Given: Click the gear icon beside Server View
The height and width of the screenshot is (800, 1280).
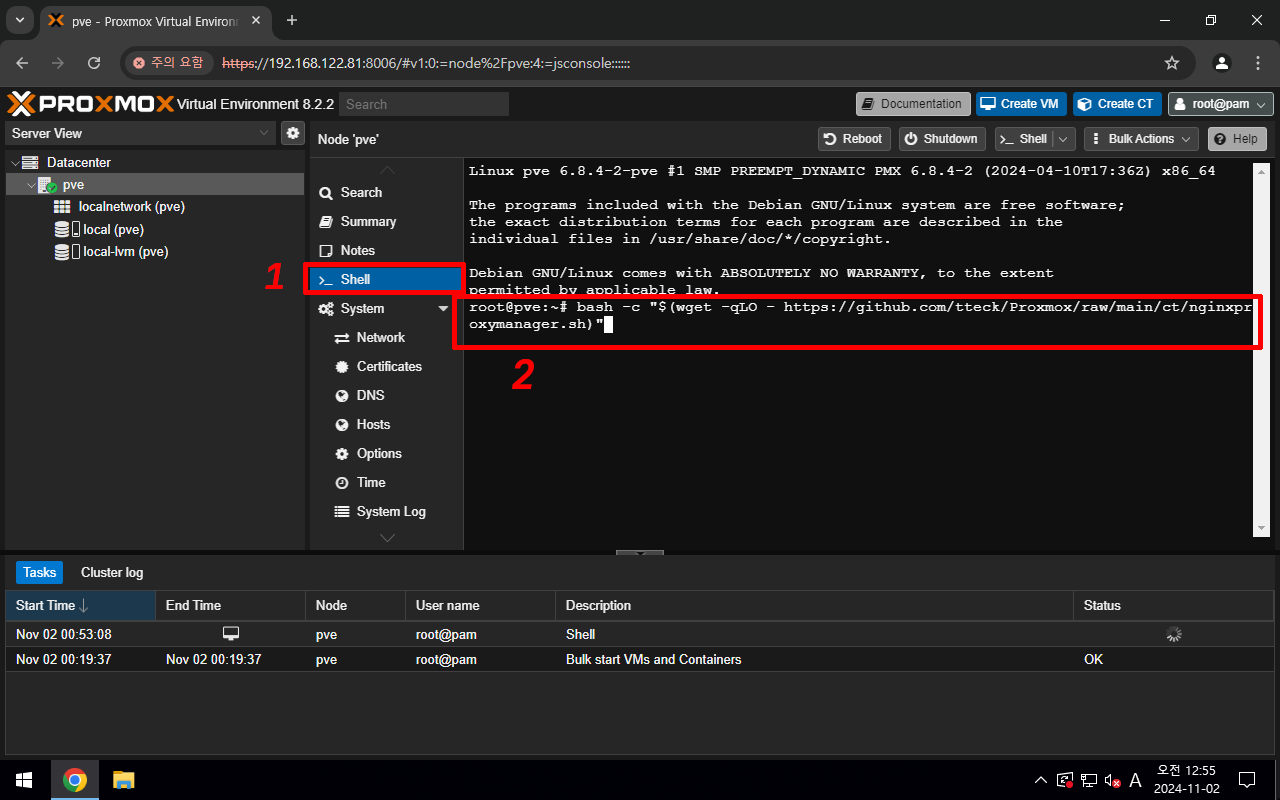Looking at the screenshot, I should pos(293,133).
